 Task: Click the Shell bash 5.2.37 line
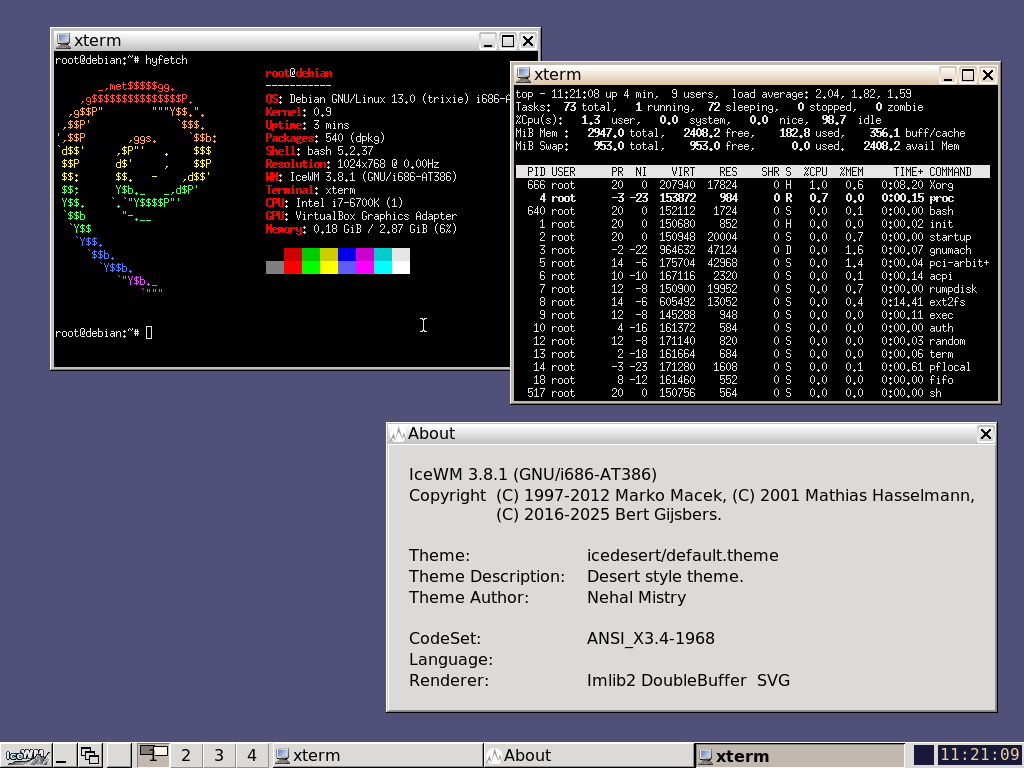pyautogui.click(x=319, y=151)
